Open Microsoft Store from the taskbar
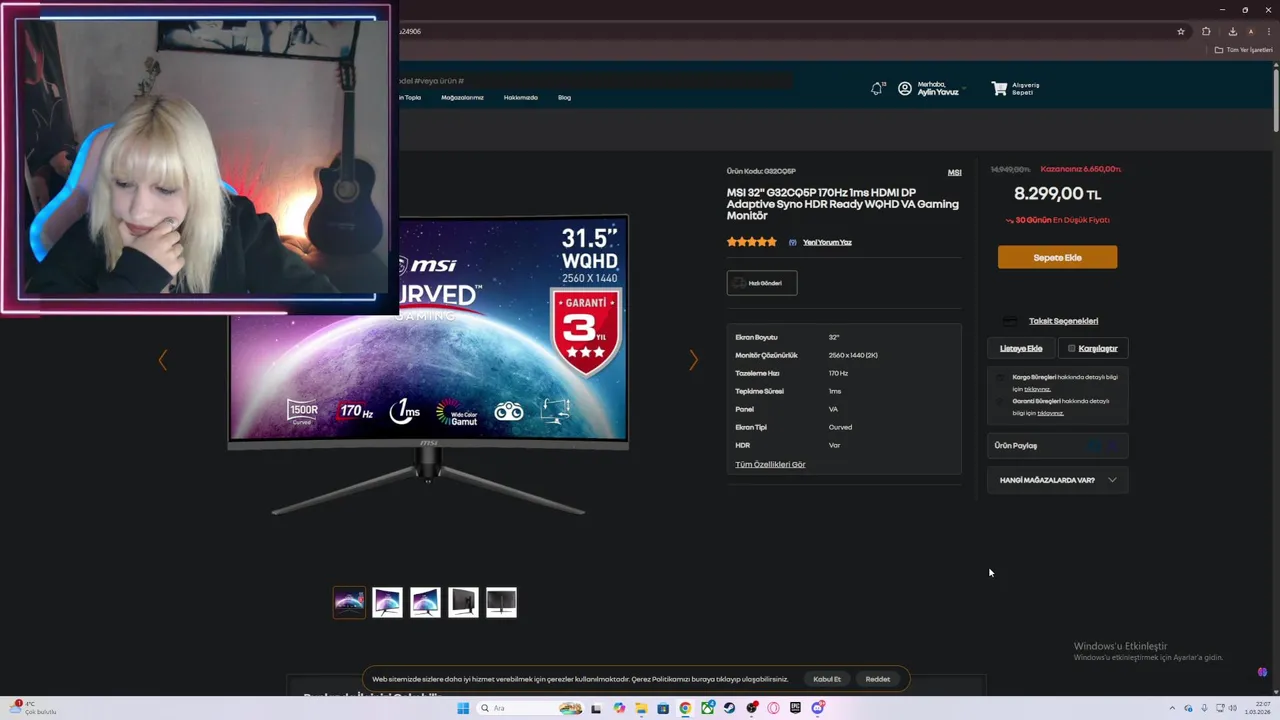Viewport: 1280px width, 720px height. coord(663,708)
